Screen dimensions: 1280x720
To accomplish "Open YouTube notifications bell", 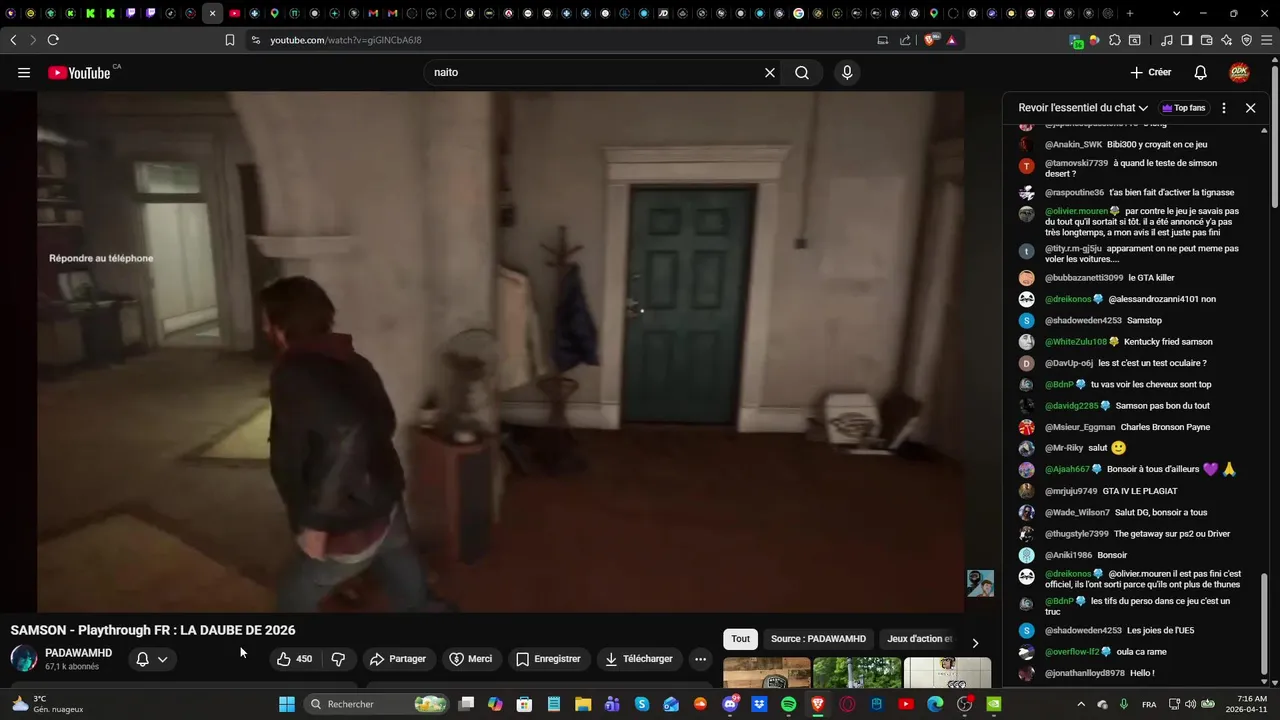I will click(x=1201, y=72).
